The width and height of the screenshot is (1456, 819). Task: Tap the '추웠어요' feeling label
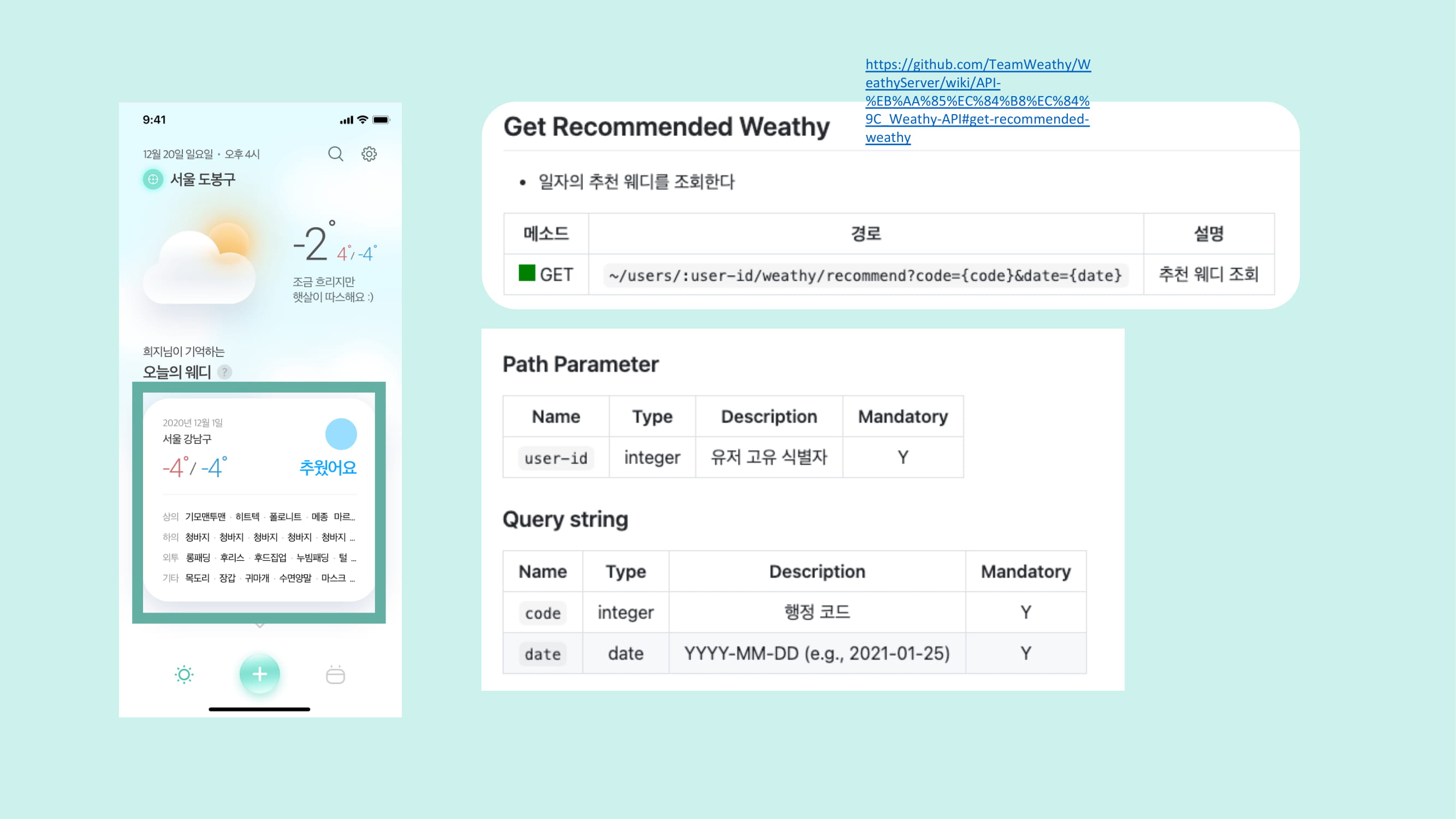click(328, 467)
